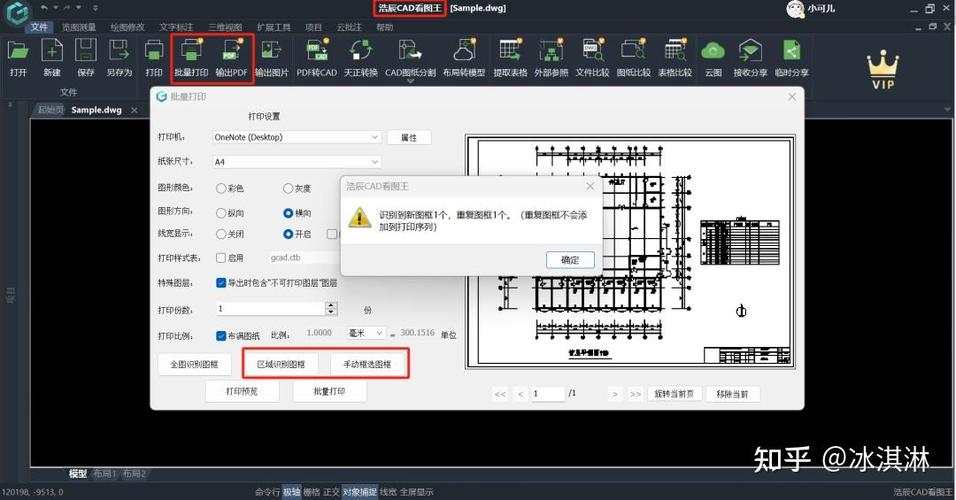
Task: Open the 毫米 unit dropdown
Action: (366, 333)
